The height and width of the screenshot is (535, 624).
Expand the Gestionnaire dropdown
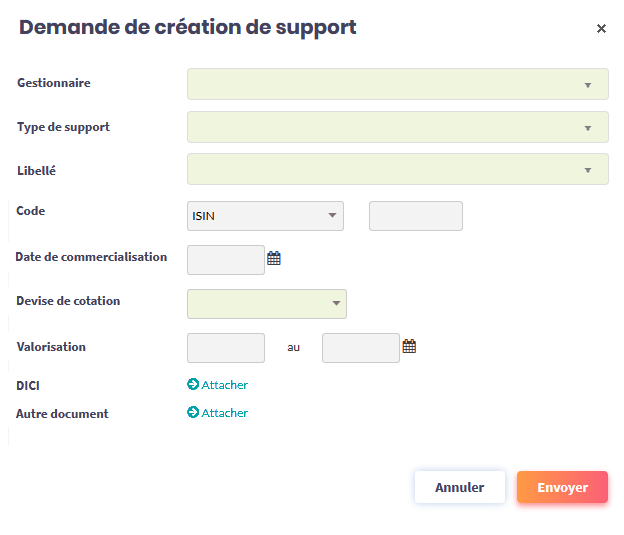[397, 84]
